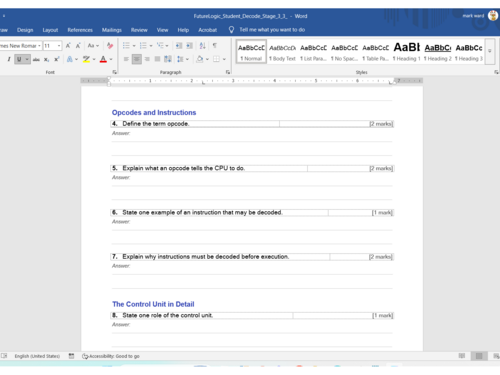The width and height of the screenshot is (500, 375).
Task: Toggle underline formatting
Action: (x=19, y=59)
